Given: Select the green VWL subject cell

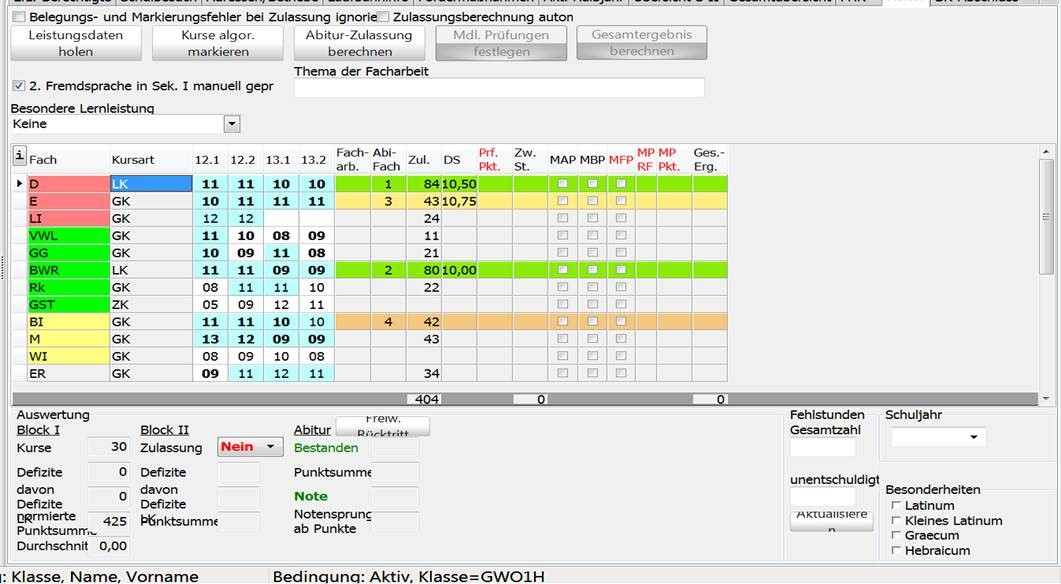Looking at the screenshot, I should pos(68,235).
